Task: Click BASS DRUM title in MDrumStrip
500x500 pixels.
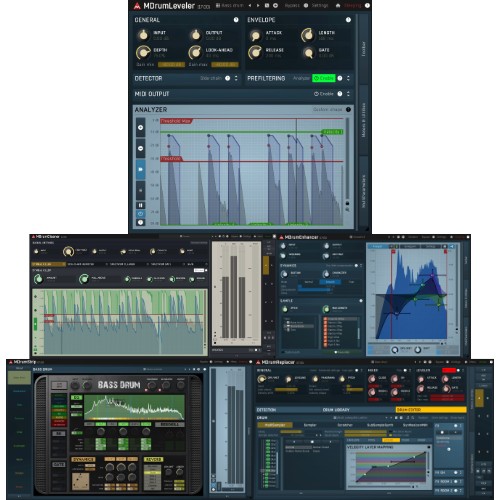Action: pos(119,385)
